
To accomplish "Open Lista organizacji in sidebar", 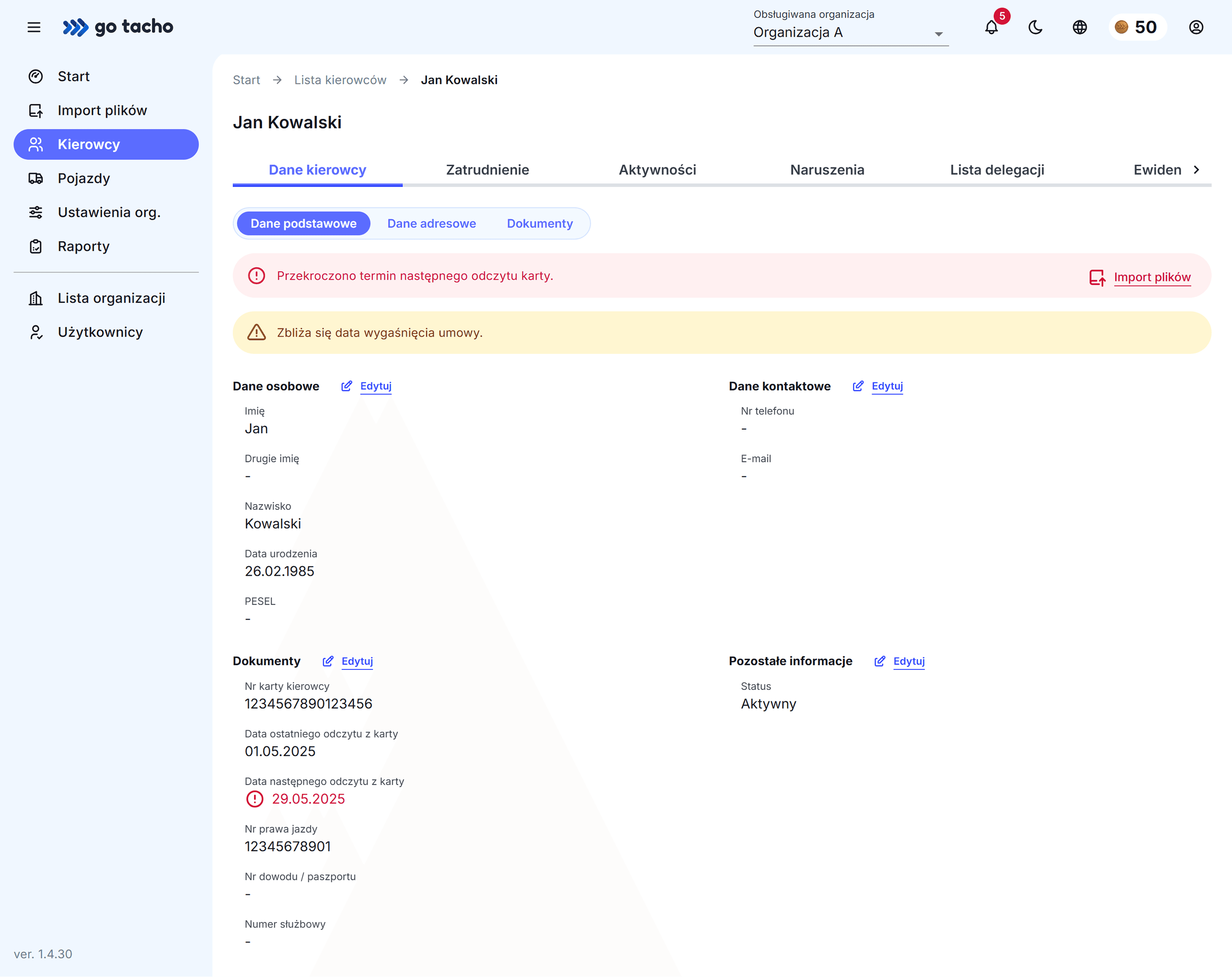I will [x=106, y=298].
